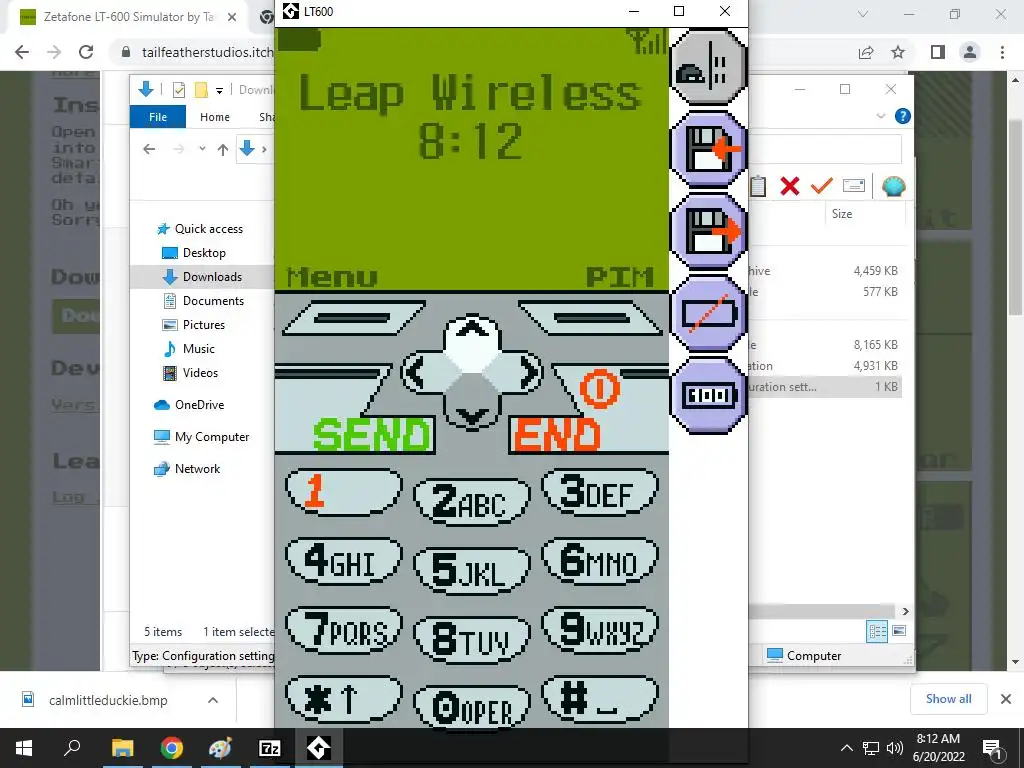1024x768 pixels.
Task: Click the Explorer back arrow button
Action: tap(149, 150)
